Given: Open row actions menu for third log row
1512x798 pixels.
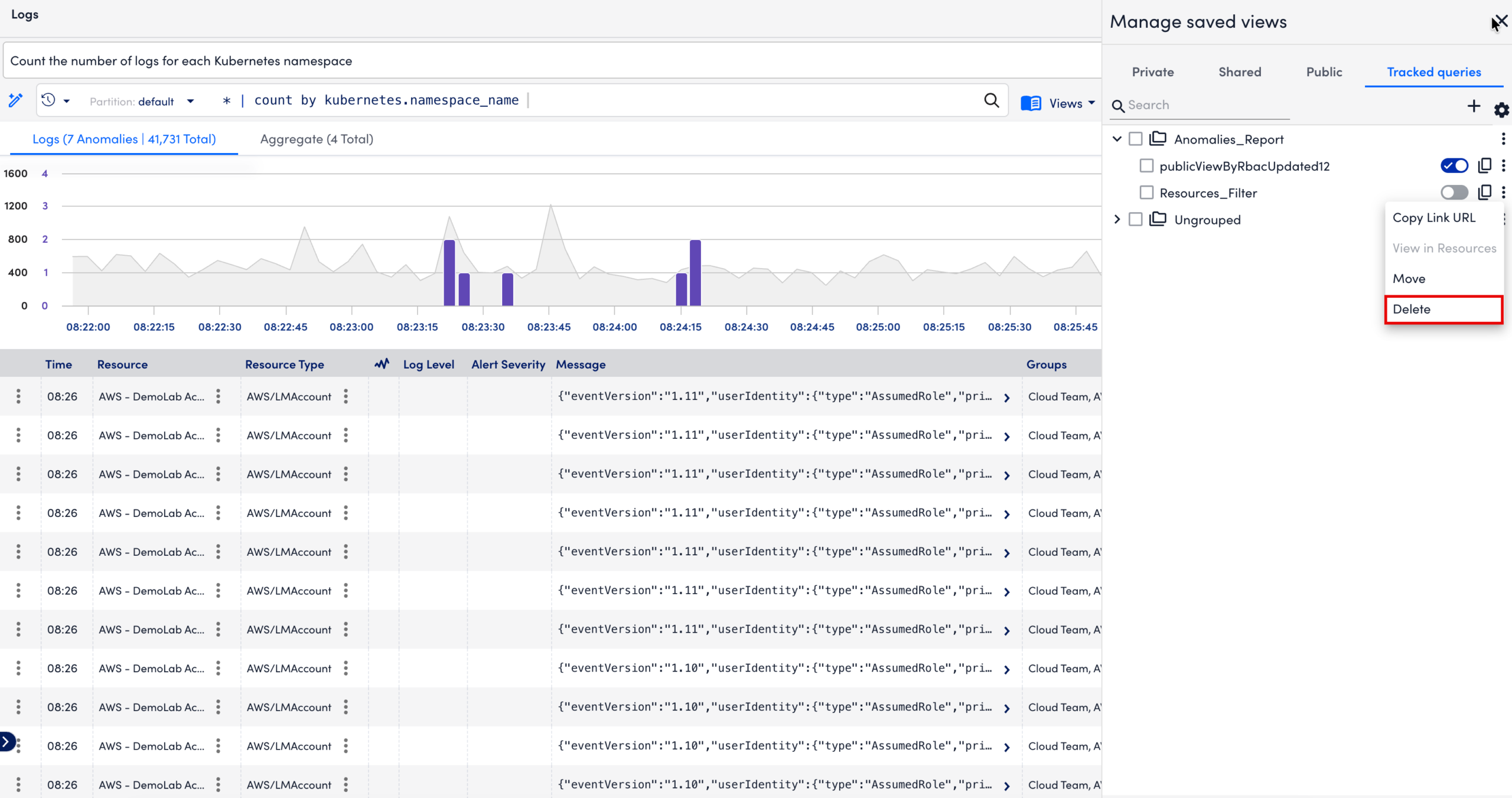Looking at the screenshot, I should (x=18, y=474).
